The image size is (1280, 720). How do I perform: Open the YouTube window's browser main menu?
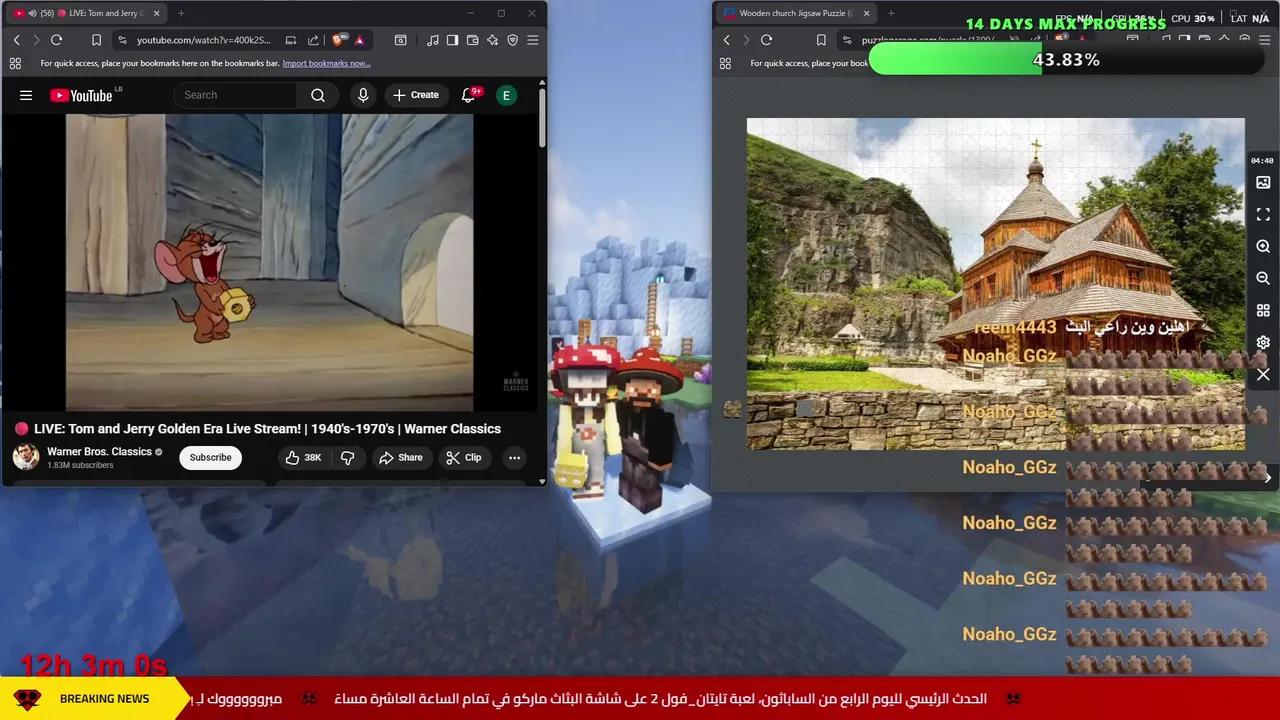click(x=532, y=40)
